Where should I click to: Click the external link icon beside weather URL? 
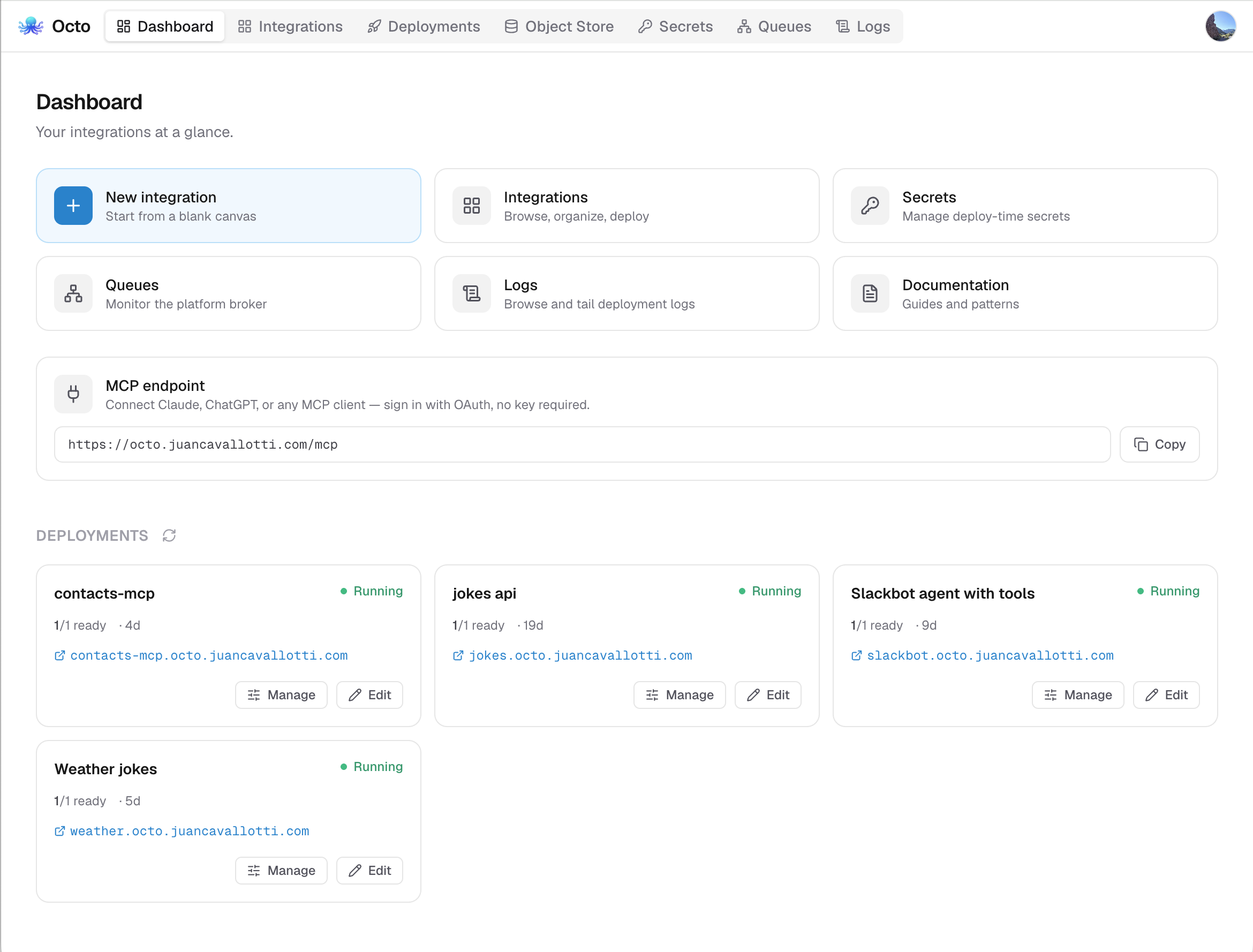click(x=59, y=832)
